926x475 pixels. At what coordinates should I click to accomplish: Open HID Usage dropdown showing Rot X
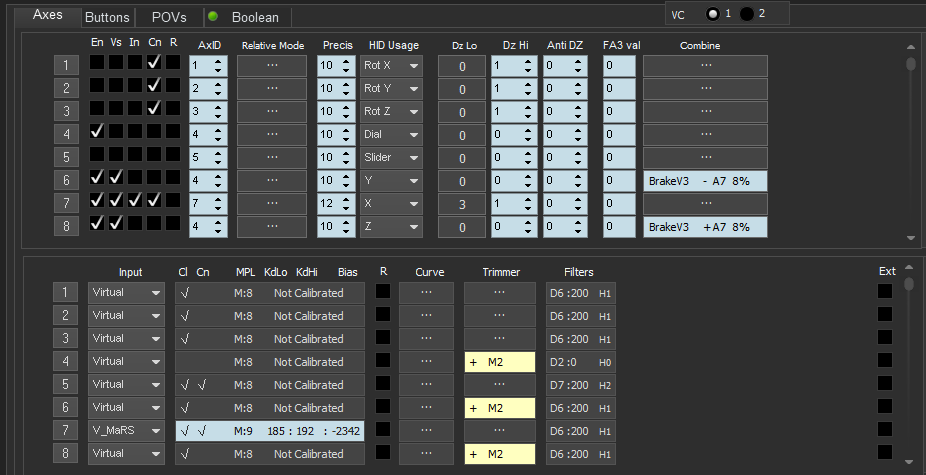(391, 66)
